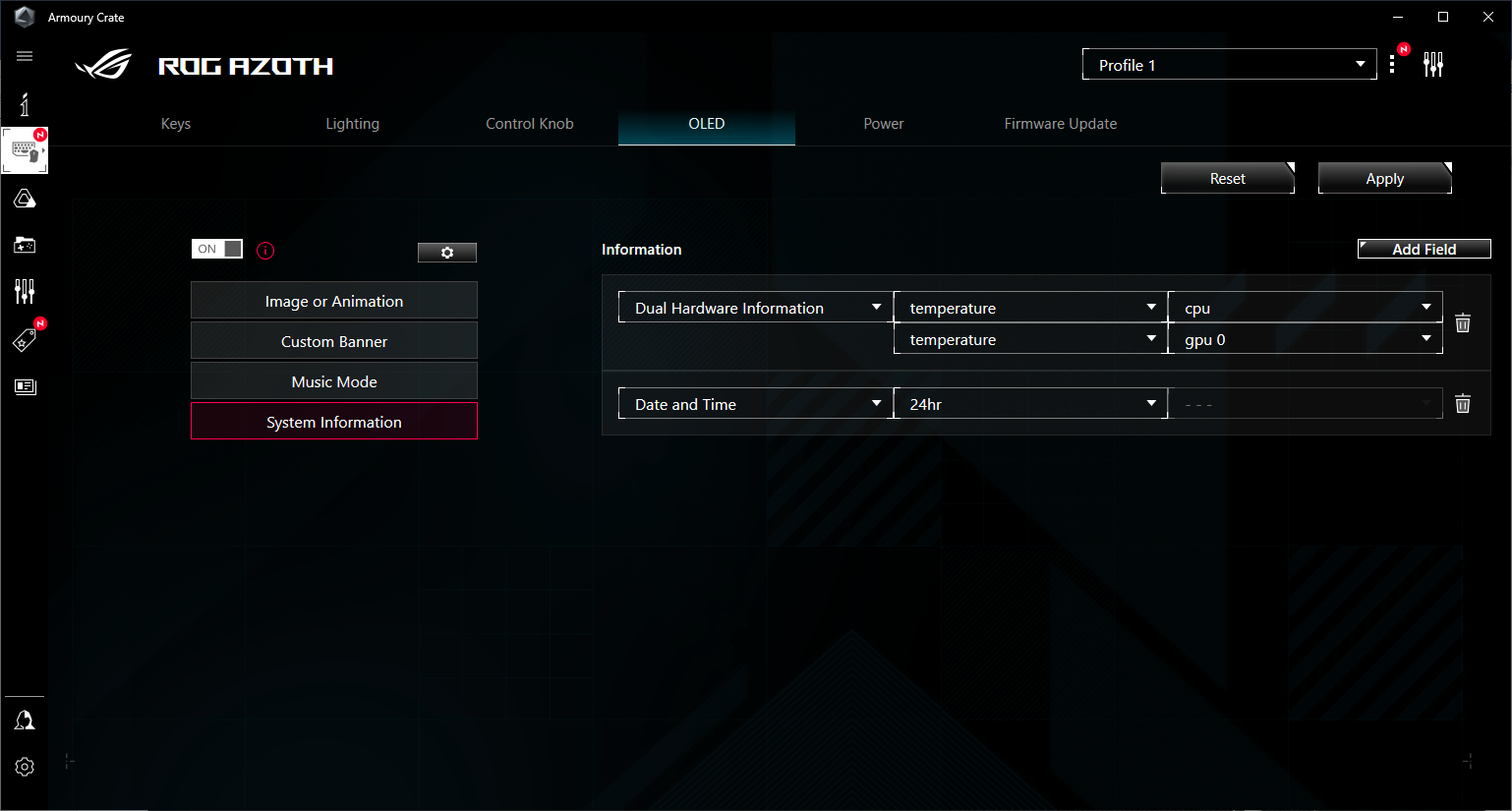
Task: Switch to the Firmware Update tab
Action: click(x=1061, y=124)
